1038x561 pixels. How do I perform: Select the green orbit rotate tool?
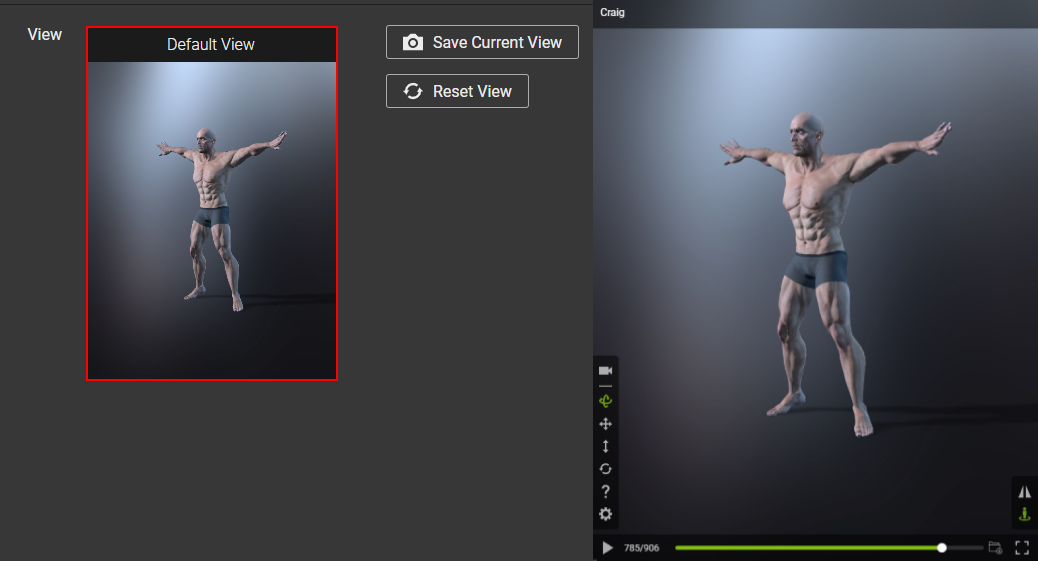pos(605,401)
